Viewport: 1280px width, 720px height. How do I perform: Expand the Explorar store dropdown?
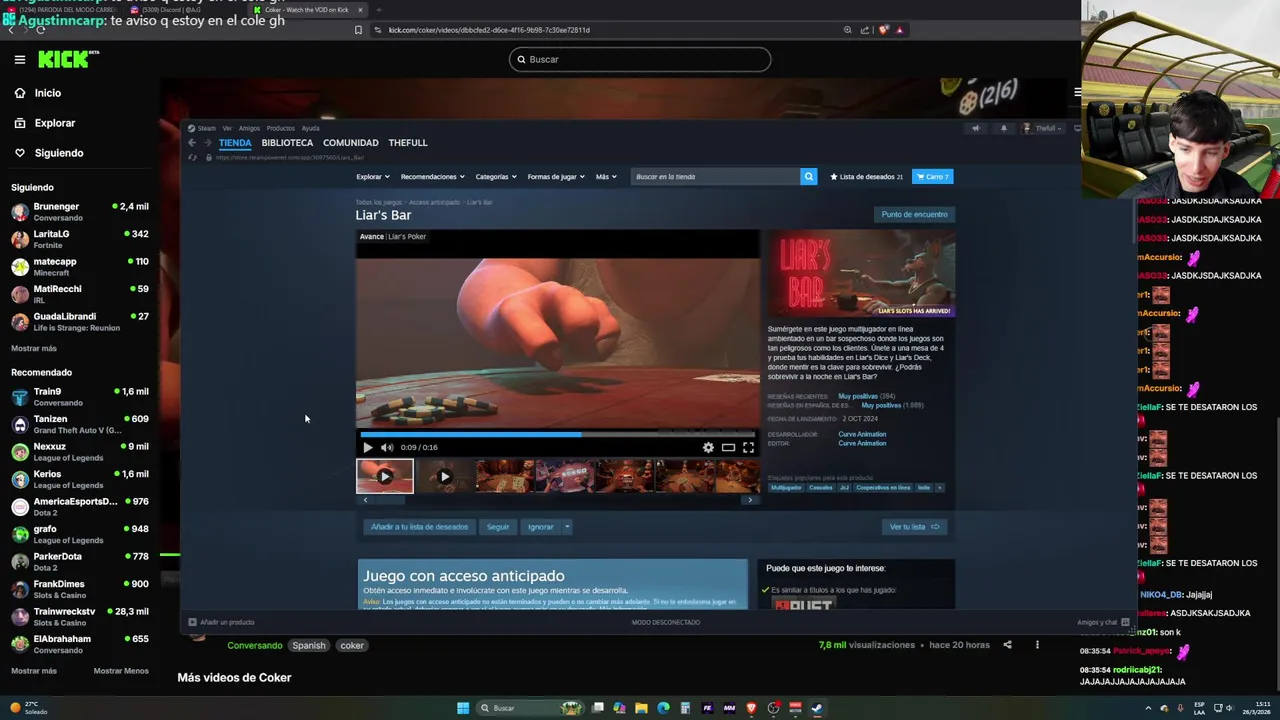pyautogui.click(x=372, y=177)
